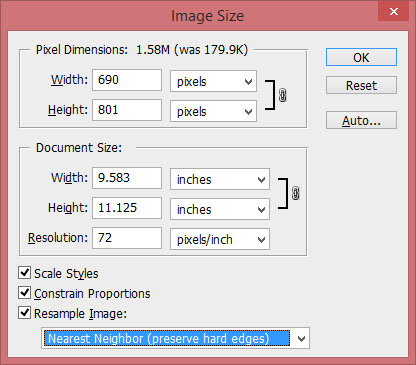The image size is (416, 365).
Task: Click the document Height field 11.125
Action: click(x=127, y=208)
